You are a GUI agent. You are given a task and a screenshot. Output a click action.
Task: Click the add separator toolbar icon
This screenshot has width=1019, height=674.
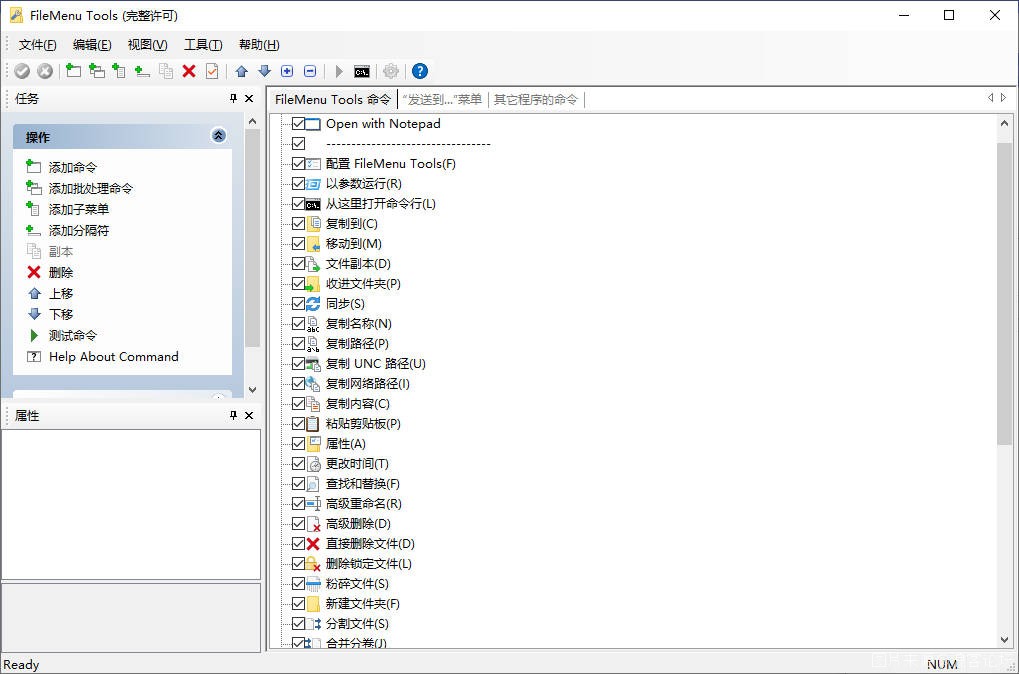[x=142, y=71]
